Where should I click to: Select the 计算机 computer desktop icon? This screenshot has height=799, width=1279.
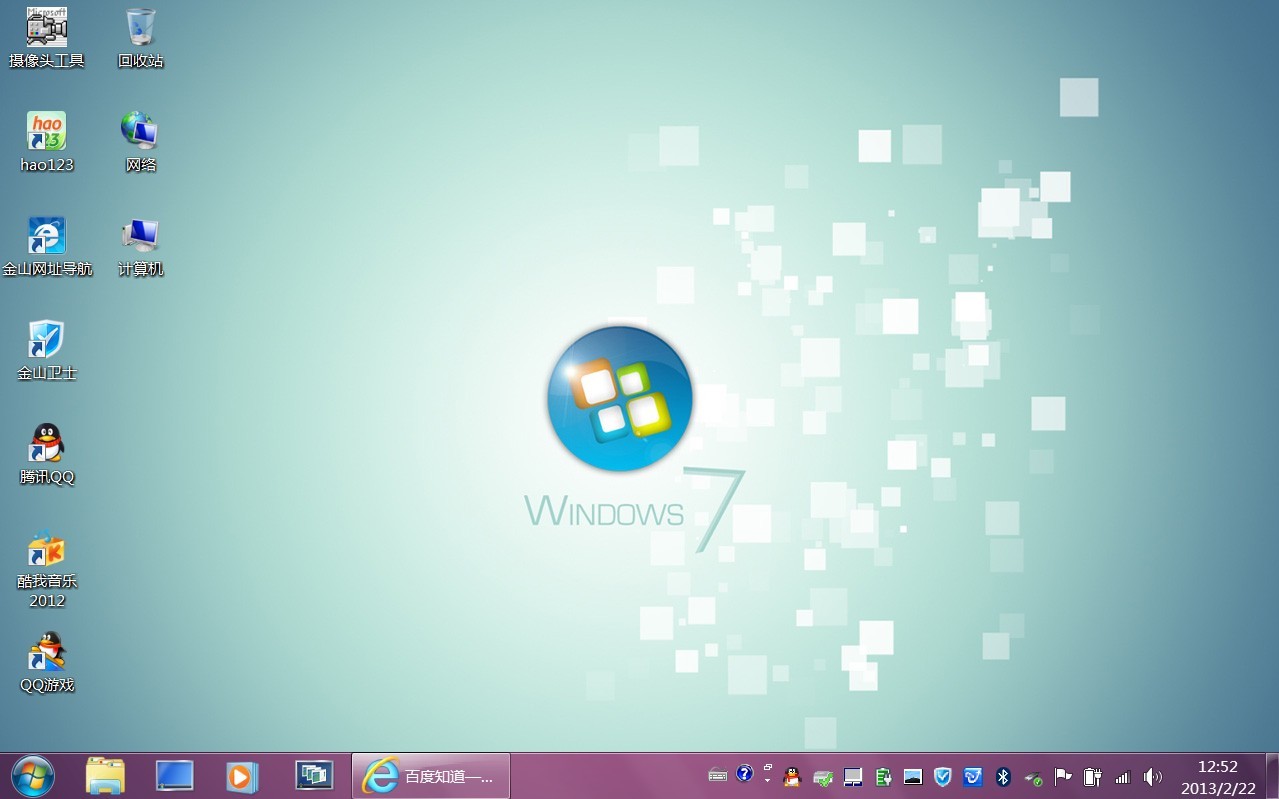pos(140,246)
